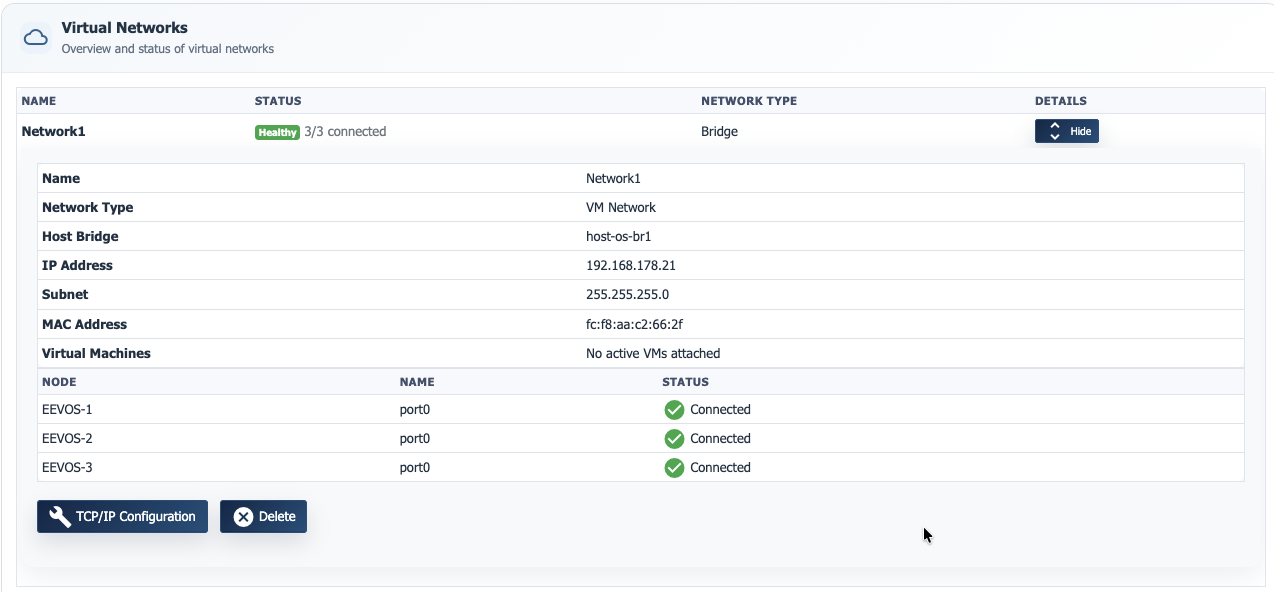Click the green checkmark beside EEVOS-2

(x=673, y=438)
